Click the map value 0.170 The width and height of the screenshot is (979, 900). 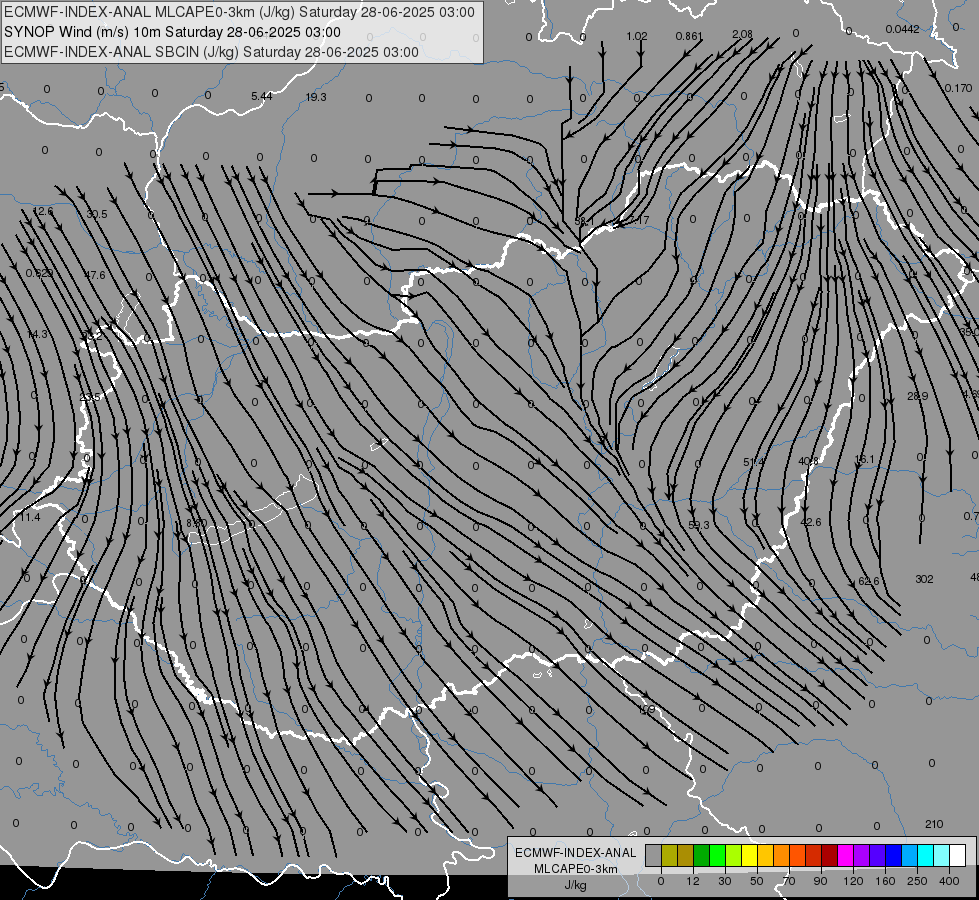point(958,88)
